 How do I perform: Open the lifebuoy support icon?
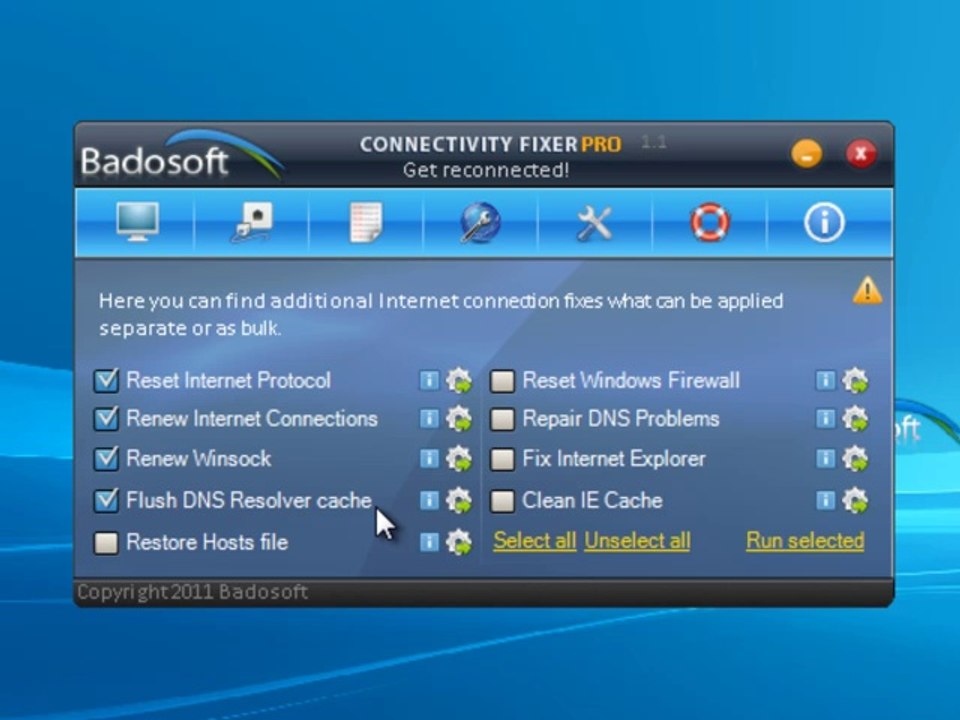(x=710, y=222)
